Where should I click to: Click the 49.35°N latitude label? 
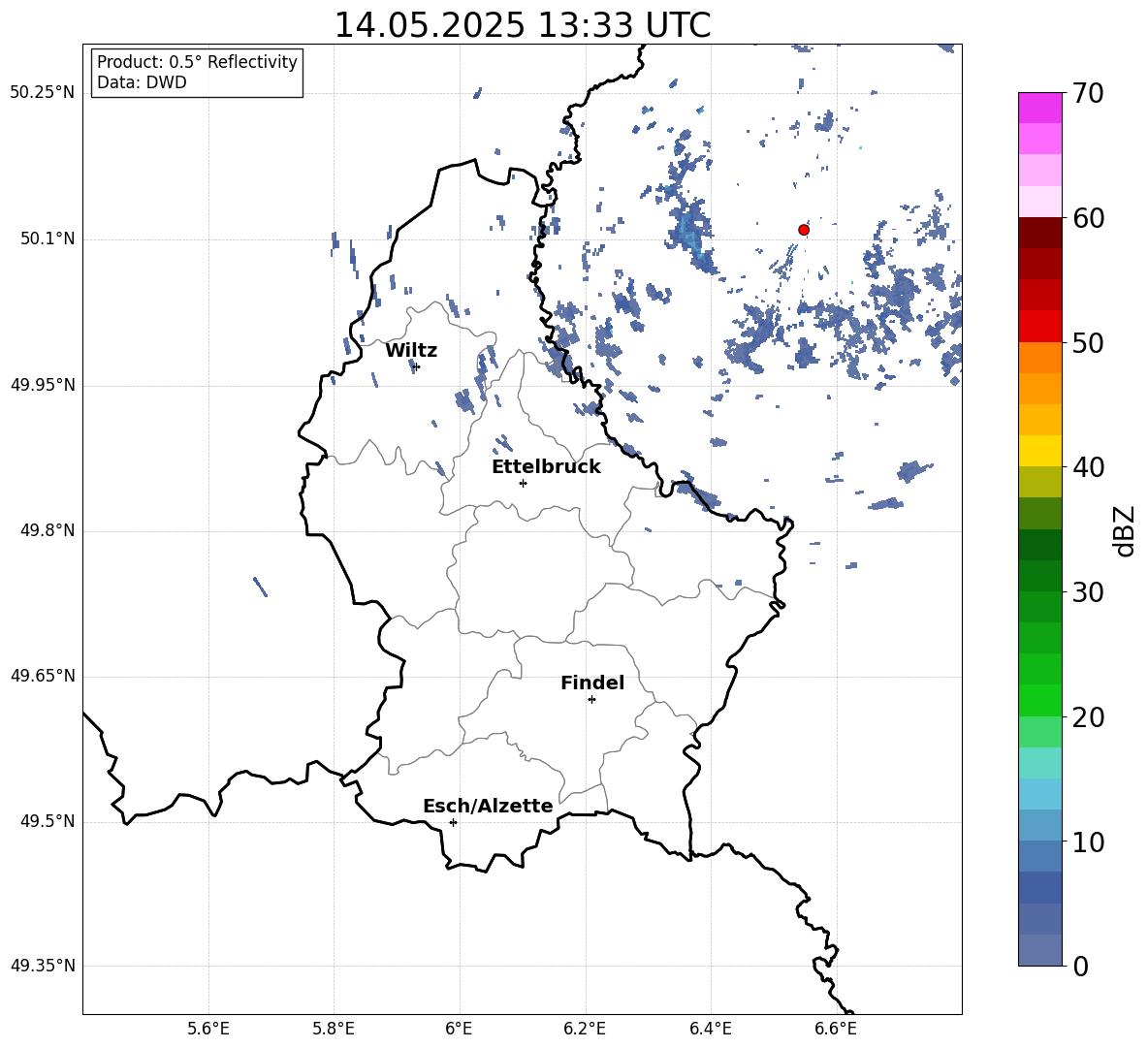pyautogui.click(x=43, y=966)
